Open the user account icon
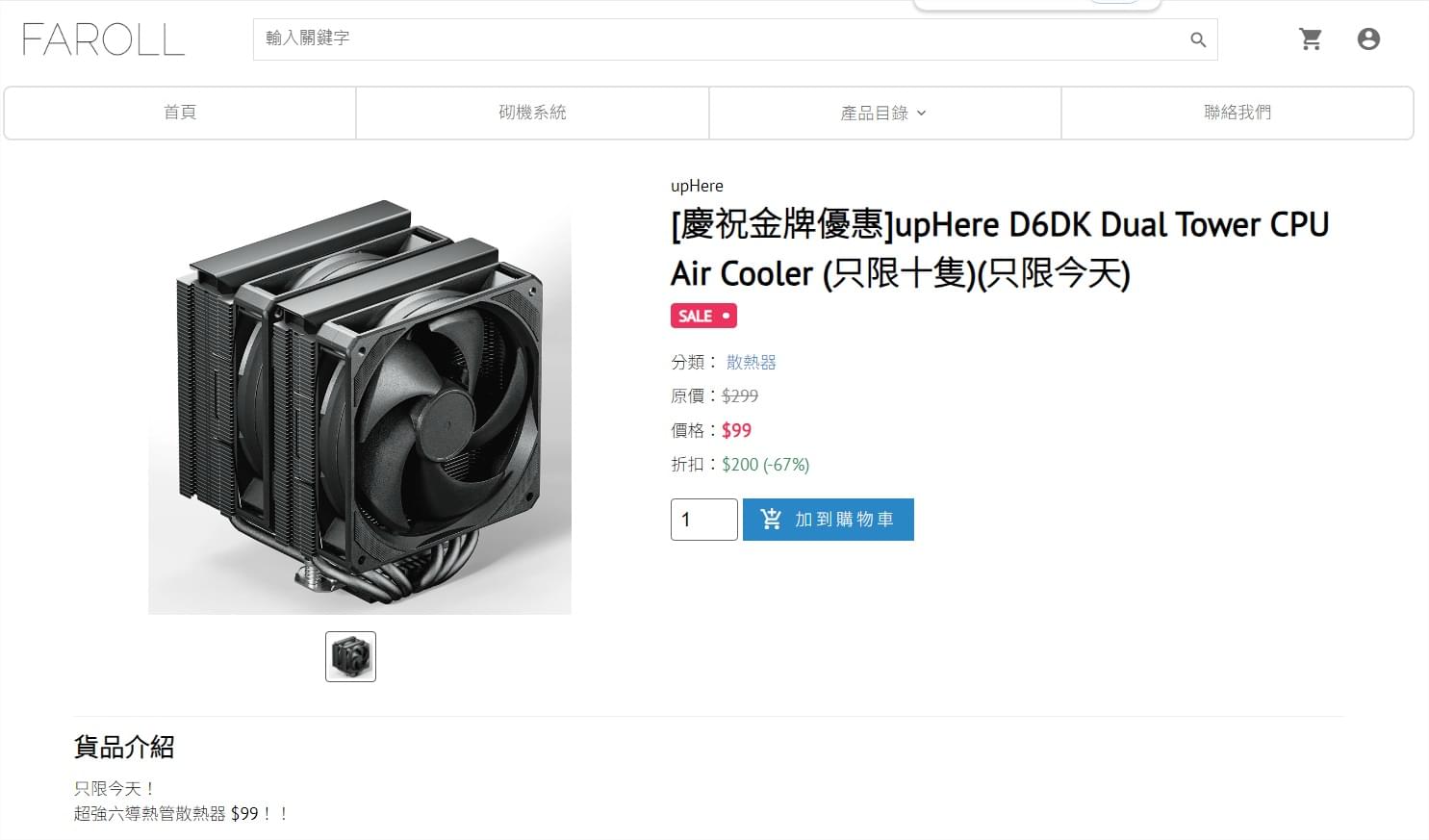 1368,38
